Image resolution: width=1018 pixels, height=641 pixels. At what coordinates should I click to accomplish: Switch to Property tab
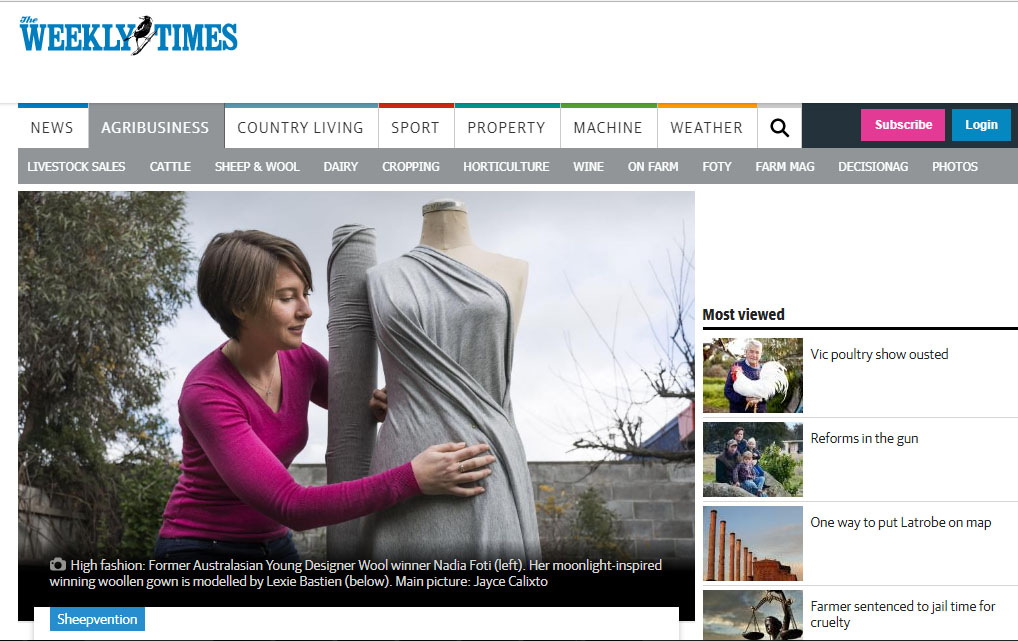[506, 127]
